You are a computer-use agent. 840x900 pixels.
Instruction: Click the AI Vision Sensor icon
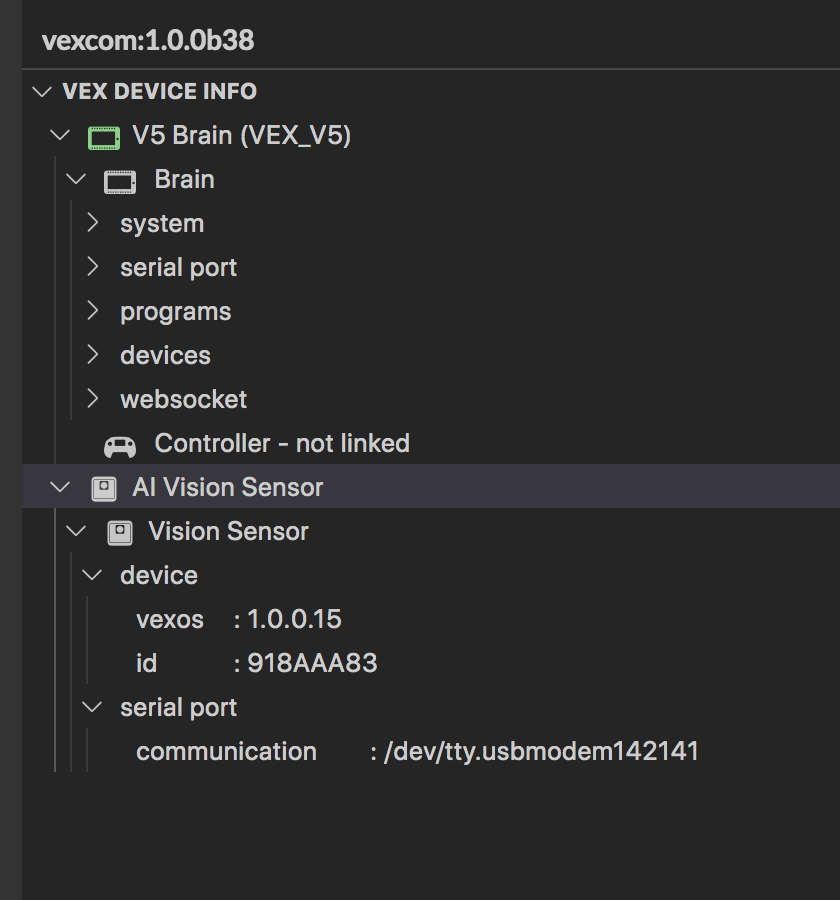[103, 487]
